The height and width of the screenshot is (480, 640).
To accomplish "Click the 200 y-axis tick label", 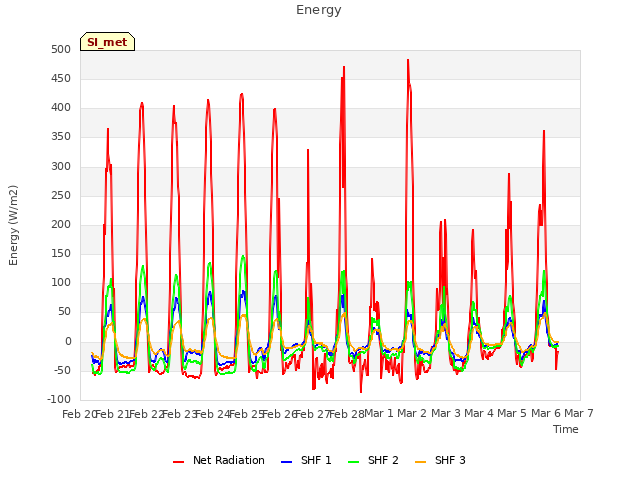I will click(61, 225).
